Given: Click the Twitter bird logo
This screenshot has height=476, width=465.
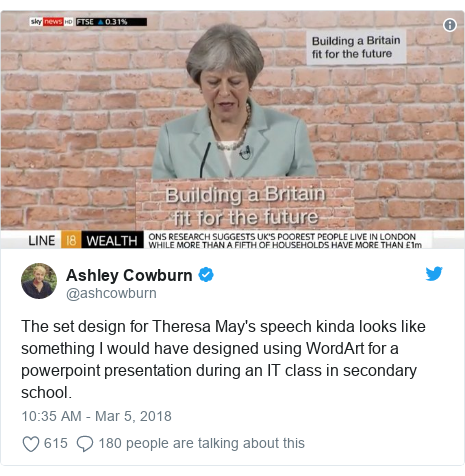Looking at the screenshot, I should (434, 273).
